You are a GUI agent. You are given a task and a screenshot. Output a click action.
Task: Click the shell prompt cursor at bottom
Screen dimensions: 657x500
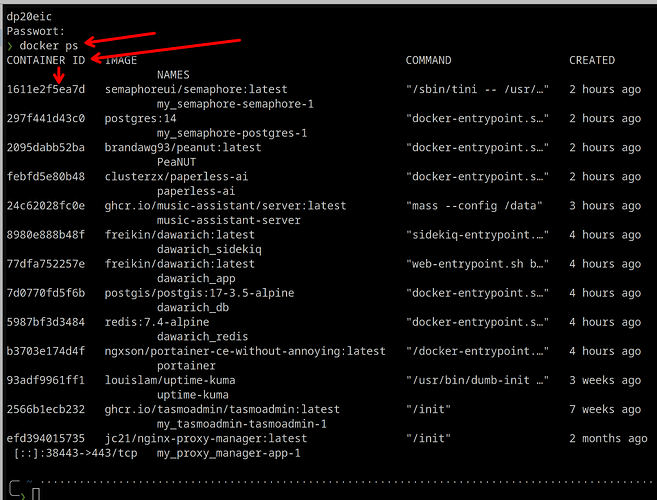click(x=36, y=494)
